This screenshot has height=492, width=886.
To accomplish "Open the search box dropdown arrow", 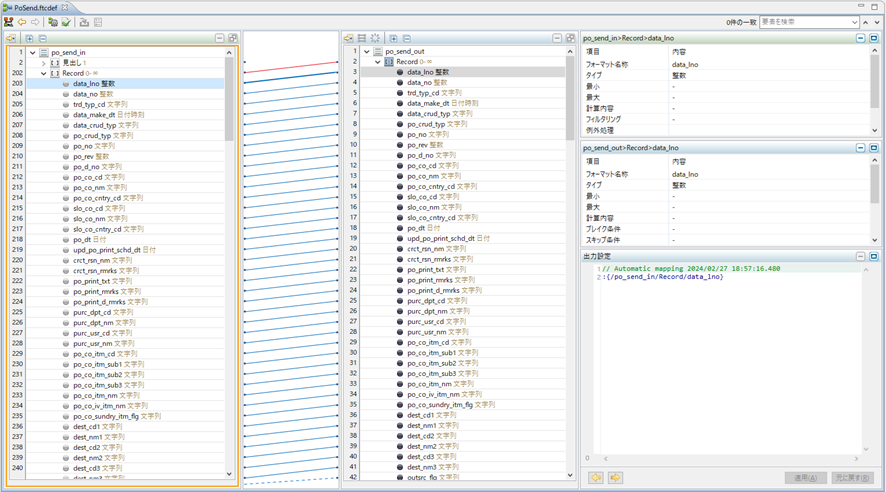I will click(854, 22).
